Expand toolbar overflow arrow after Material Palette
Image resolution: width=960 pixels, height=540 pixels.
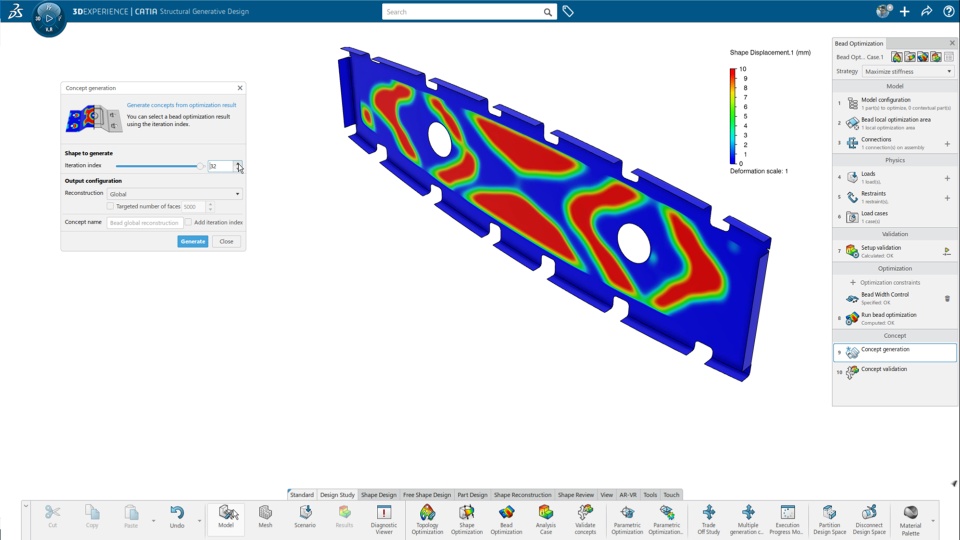click(x=933, y=521)
